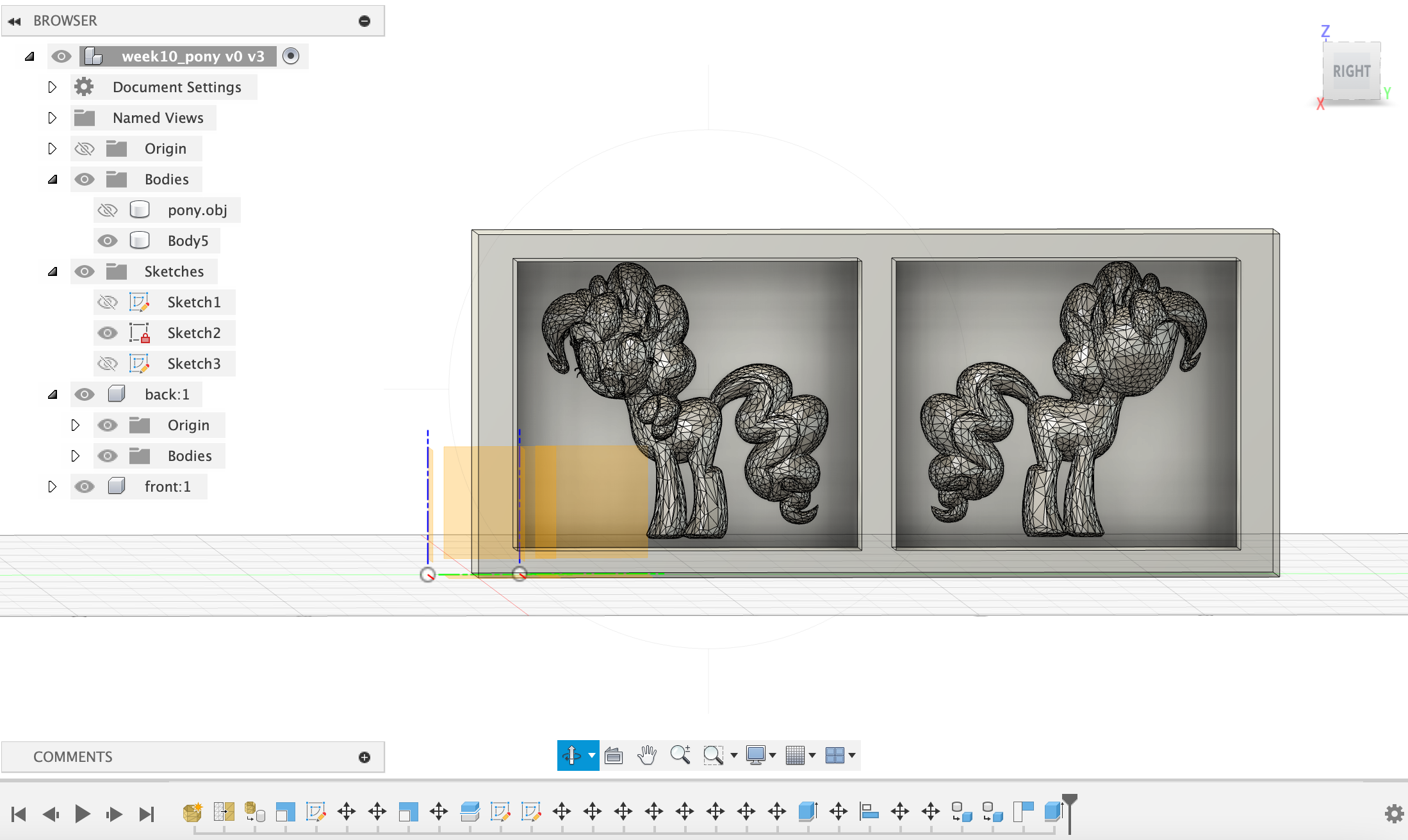Click the align feature in timeline
The height and width of the screenshot is (840, 1408).
(869, 812)
